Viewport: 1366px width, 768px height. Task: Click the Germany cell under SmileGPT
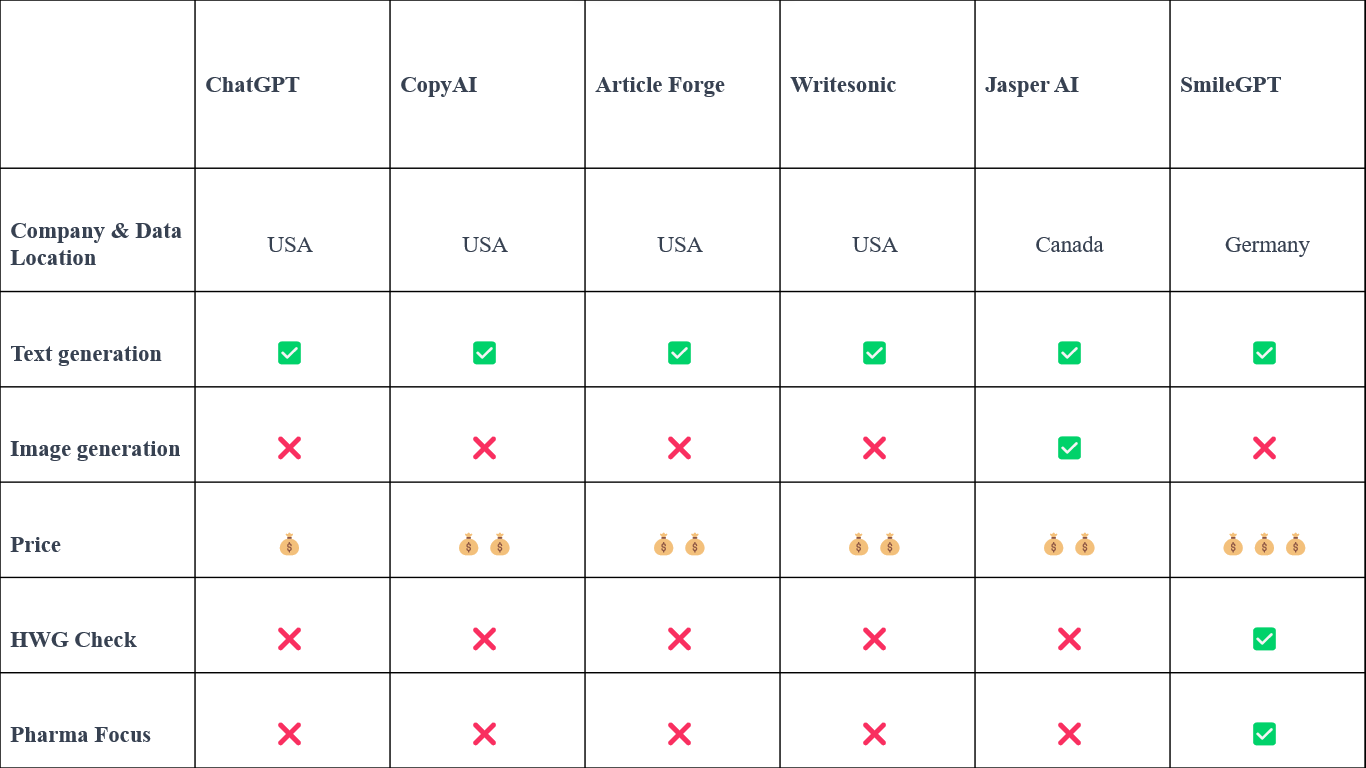[1267, 245]
